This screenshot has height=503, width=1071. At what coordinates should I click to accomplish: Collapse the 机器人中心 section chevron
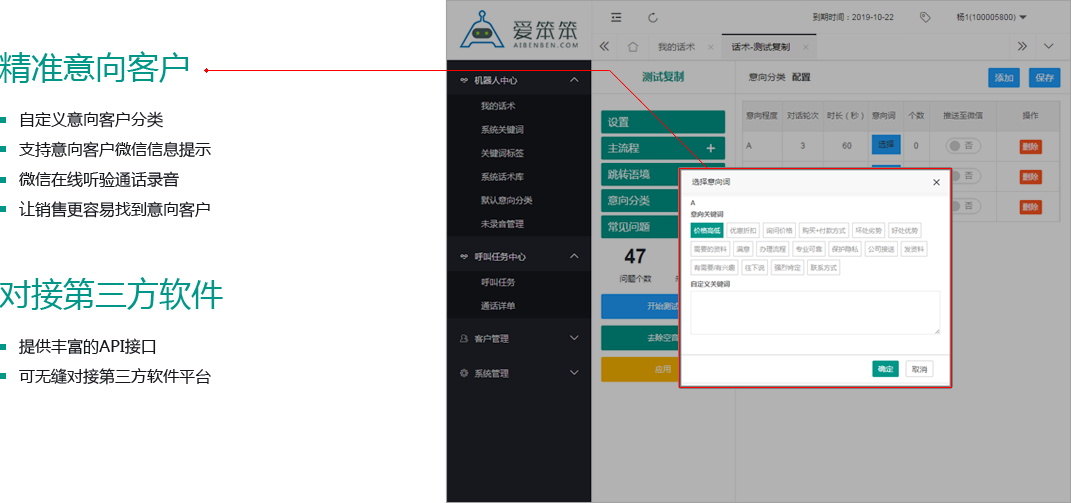[574, 80]
